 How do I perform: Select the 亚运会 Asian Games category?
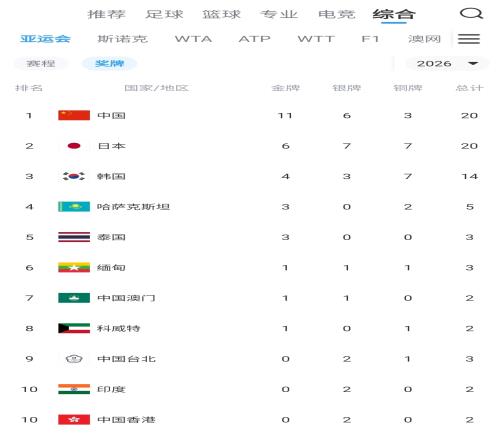[45, 39]
